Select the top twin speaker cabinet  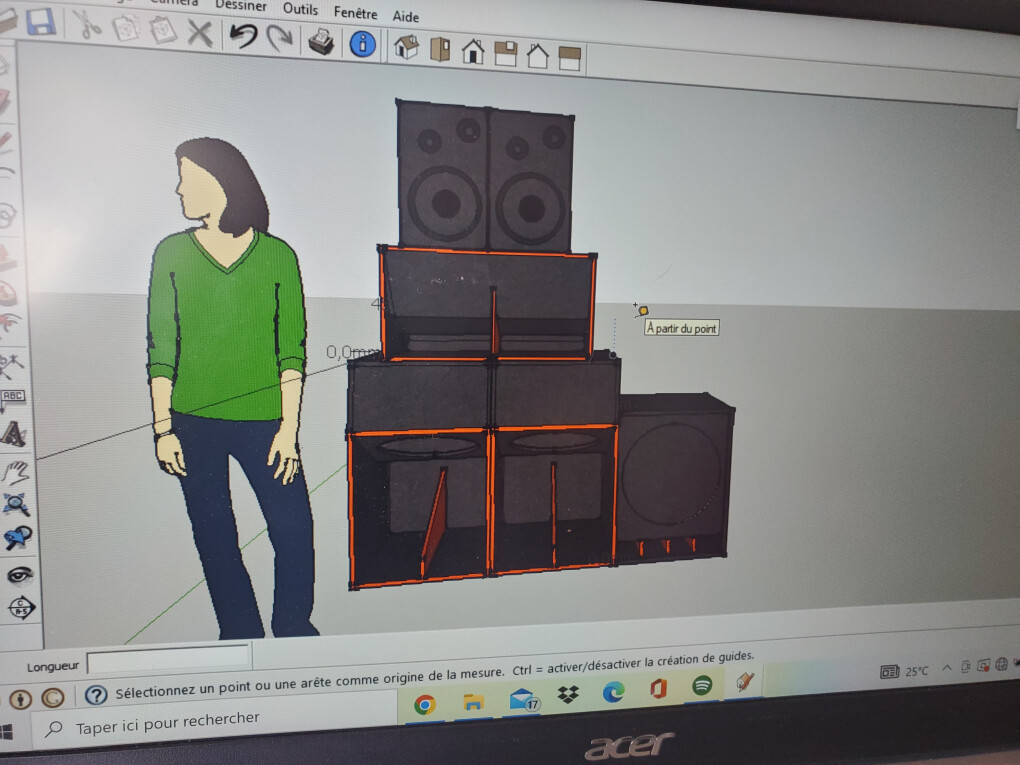click(485, 176)
